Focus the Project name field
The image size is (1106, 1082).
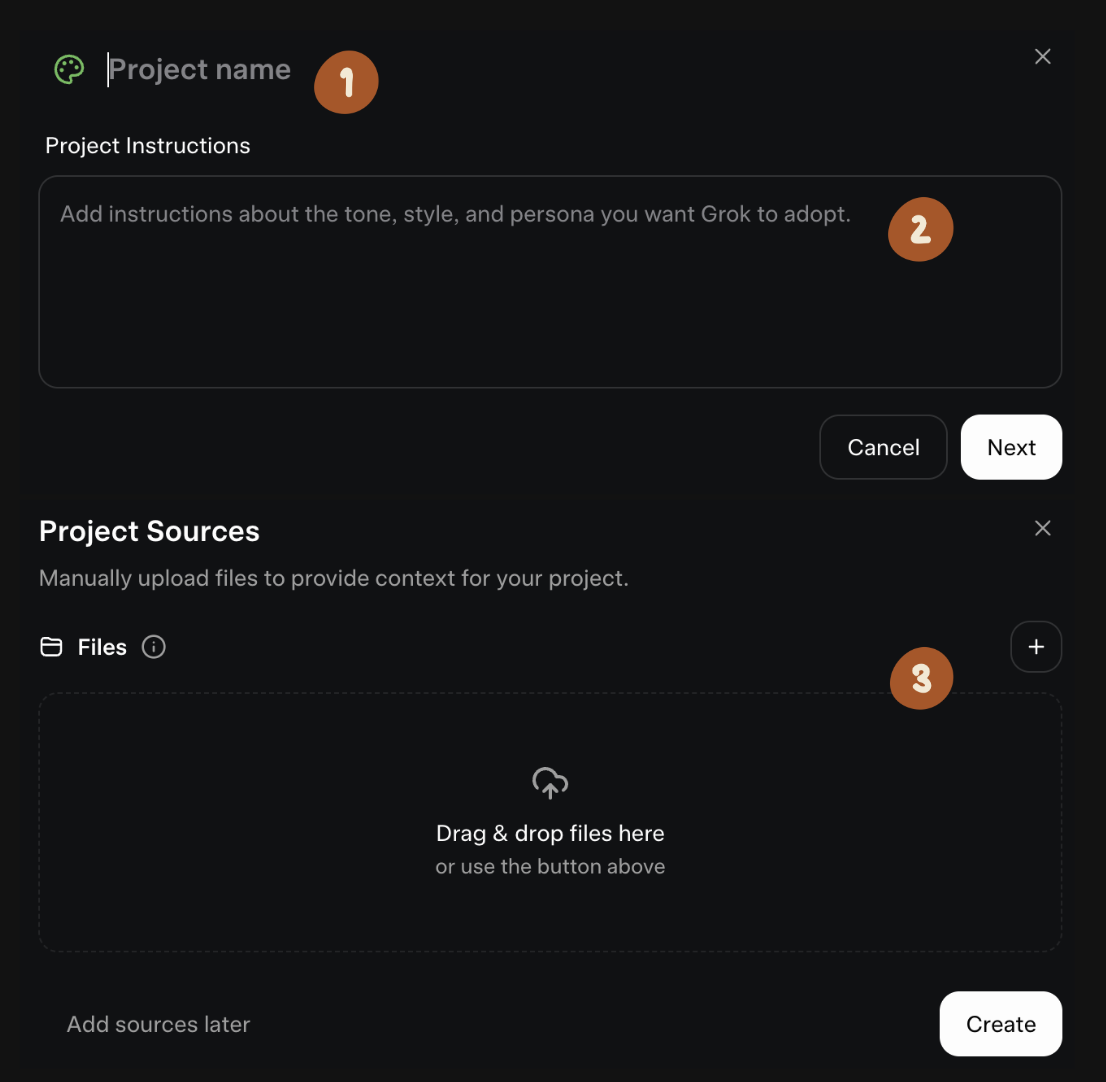(x=200, y=69)
